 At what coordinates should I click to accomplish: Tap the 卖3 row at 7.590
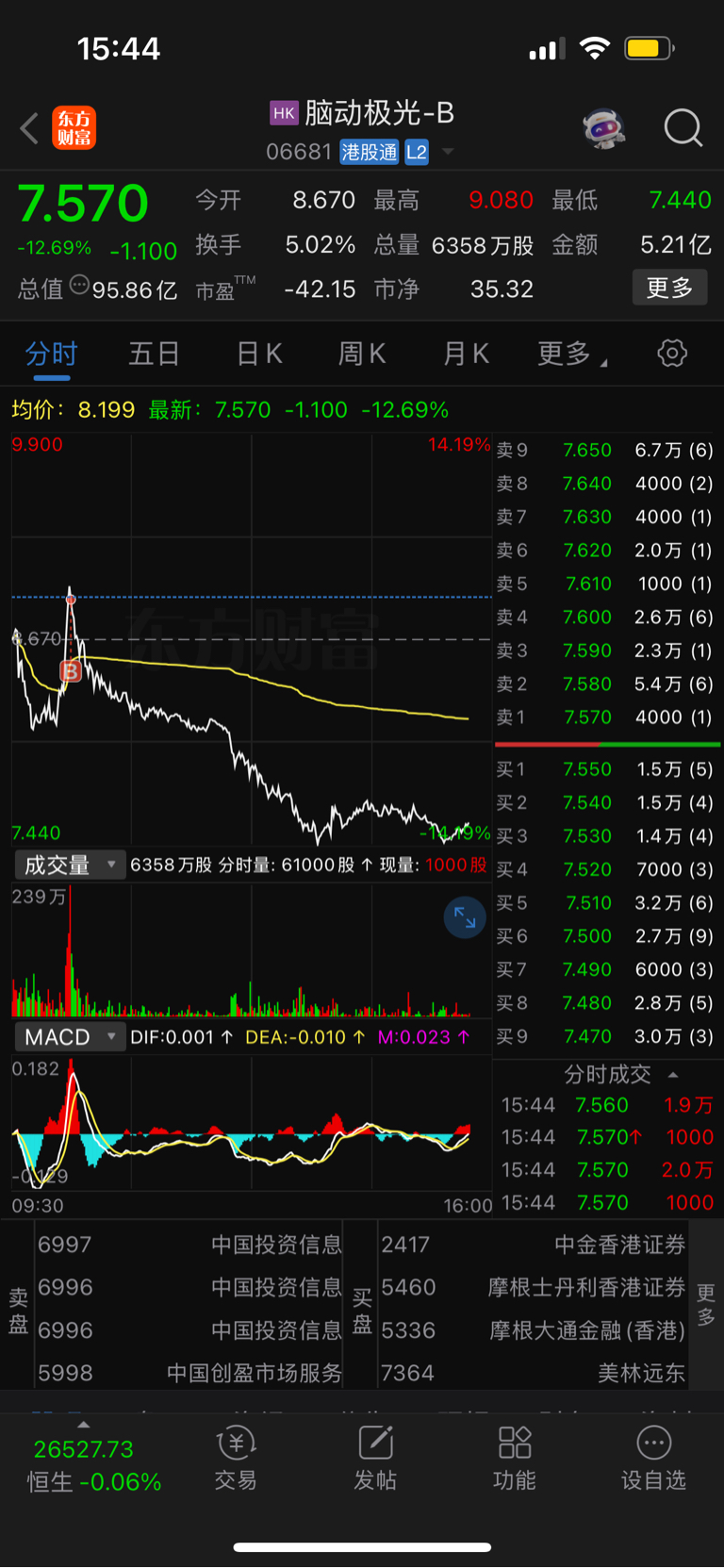605,651
